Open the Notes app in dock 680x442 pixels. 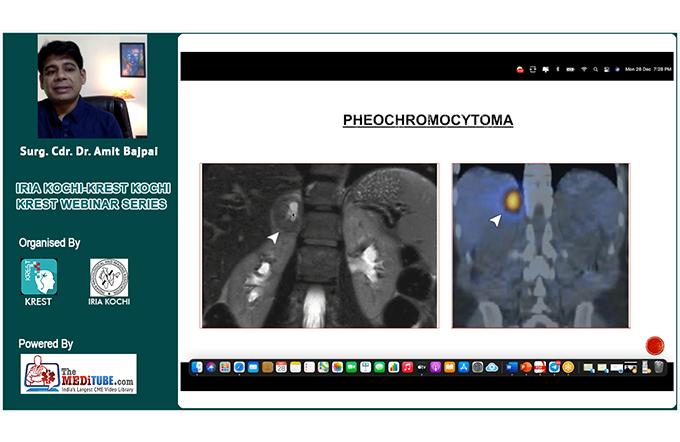pyautogui.click(x=295, y=367)
